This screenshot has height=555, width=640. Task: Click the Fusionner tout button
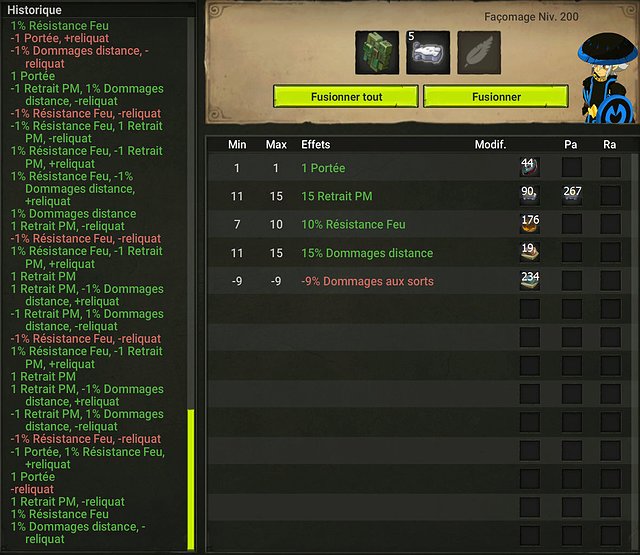[346, 97]
